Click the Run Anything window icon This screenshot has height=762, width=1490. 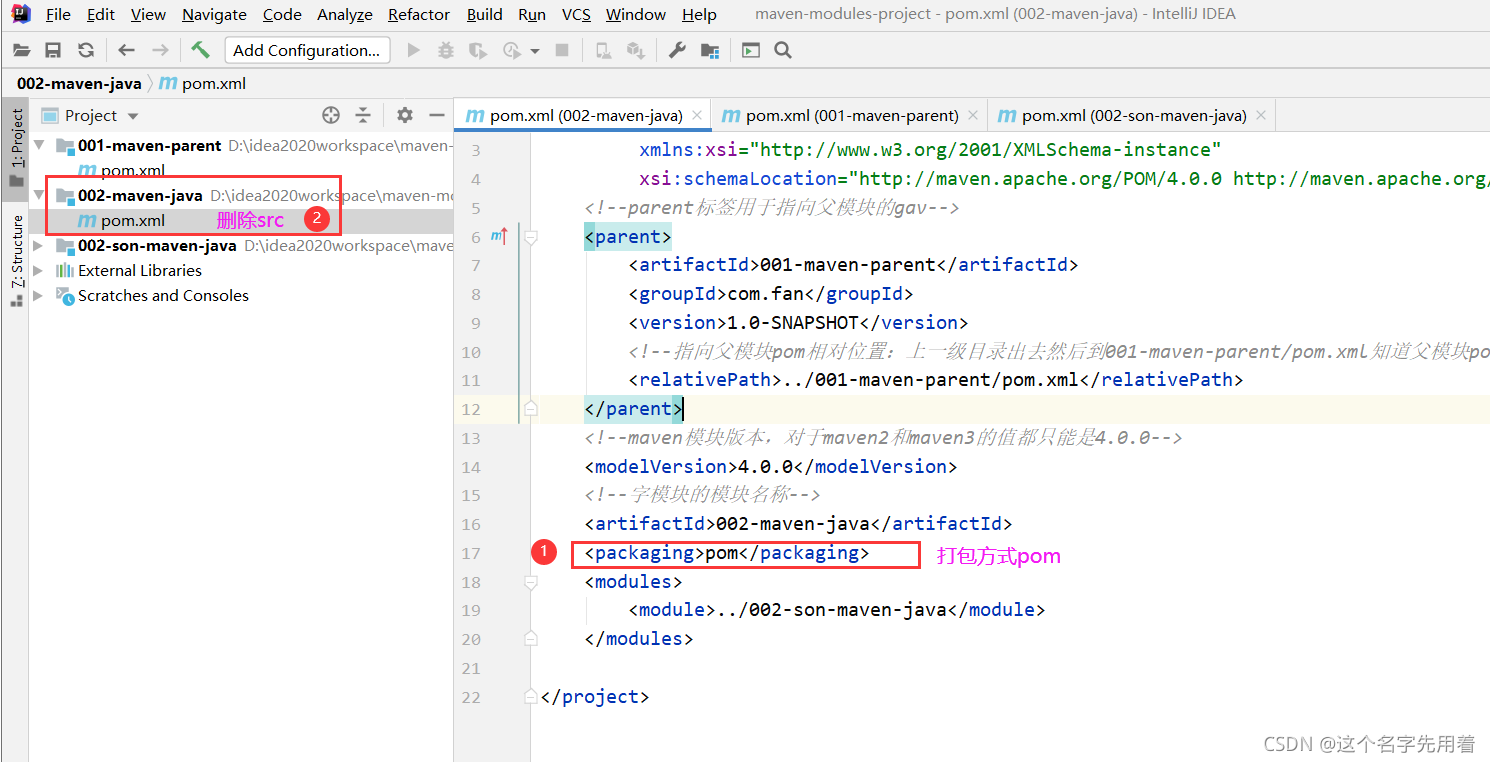pyautogui.click(x=751, y=50)
